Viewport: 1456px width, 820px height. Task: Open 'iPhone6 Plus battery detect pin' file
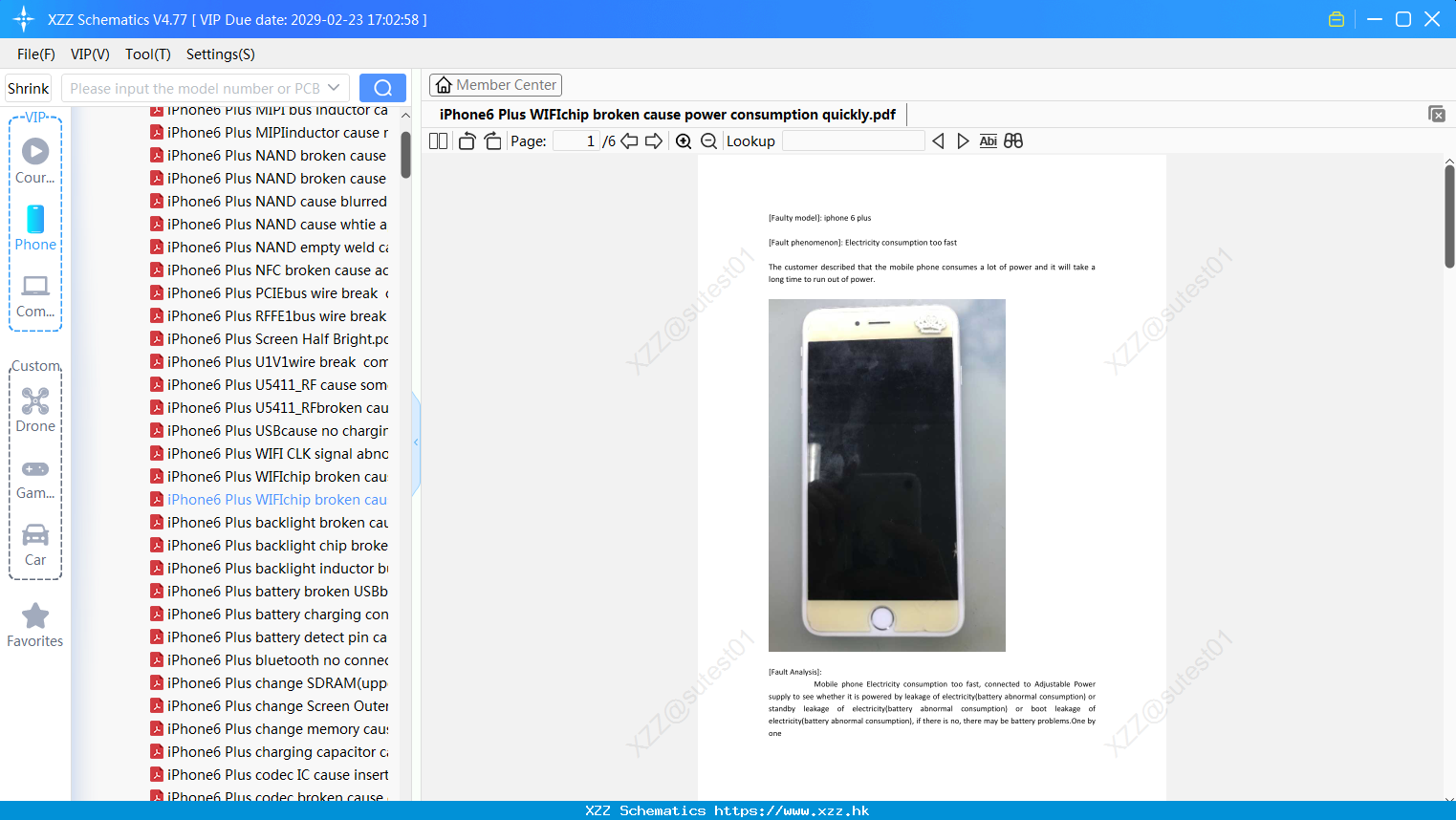(x=269, y=637)
